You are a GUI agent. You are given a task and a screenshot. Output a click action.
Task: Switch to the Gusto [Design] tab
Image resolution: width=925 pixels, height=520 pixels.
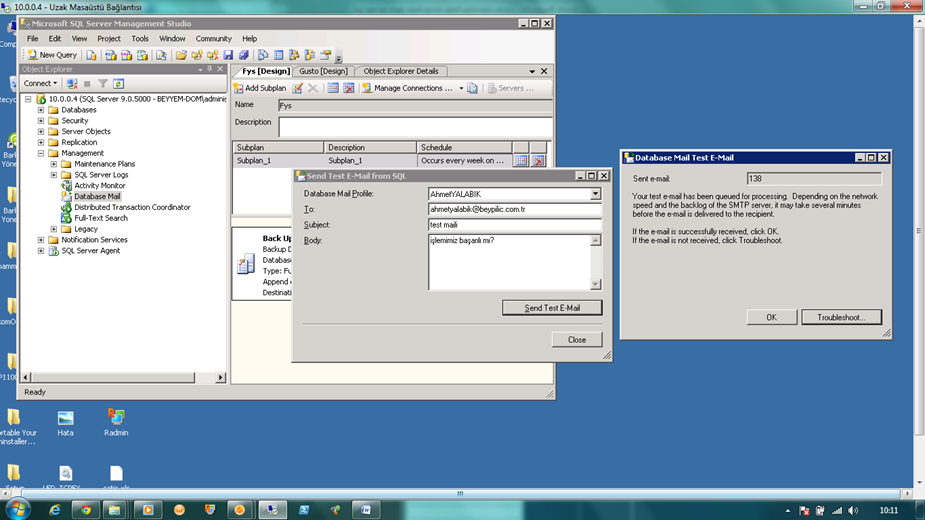(x=323, y=71)
